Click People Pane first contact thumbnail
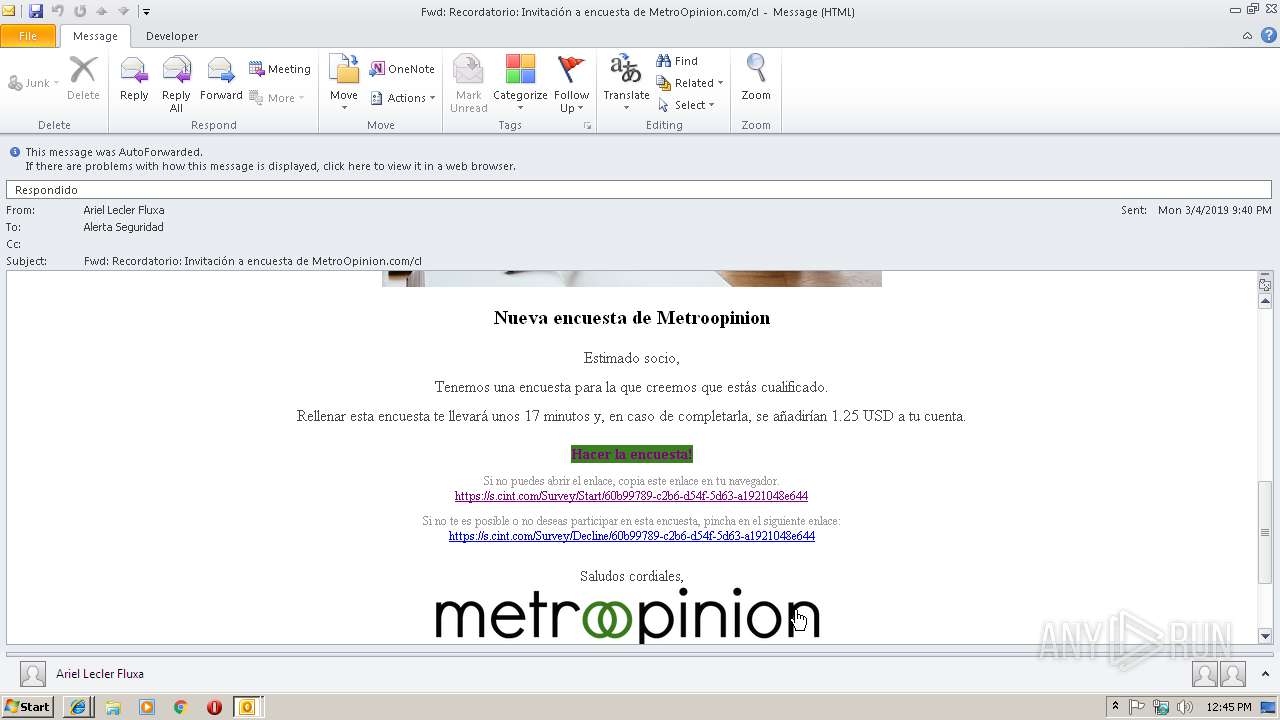The image size is (1280, 720). (1205, 674)
